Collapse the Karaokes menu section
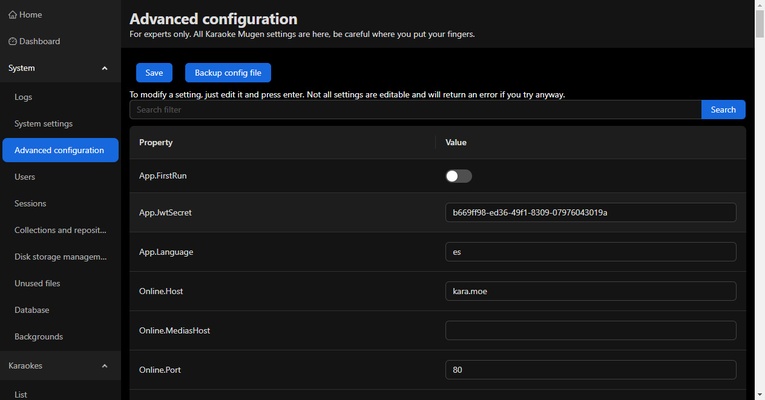This screenshot has width=765, height=400. pos(105,366)
